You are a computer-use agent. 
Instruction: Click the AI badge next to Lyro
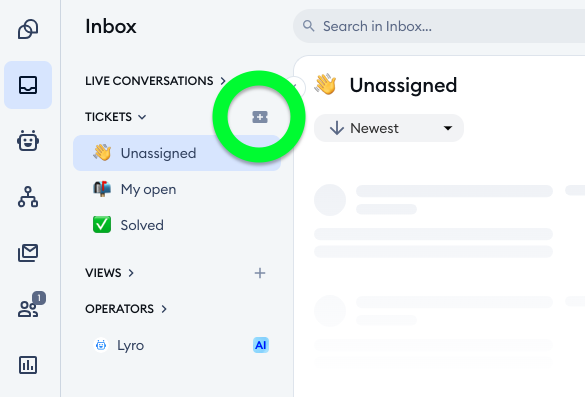(261, 345)
